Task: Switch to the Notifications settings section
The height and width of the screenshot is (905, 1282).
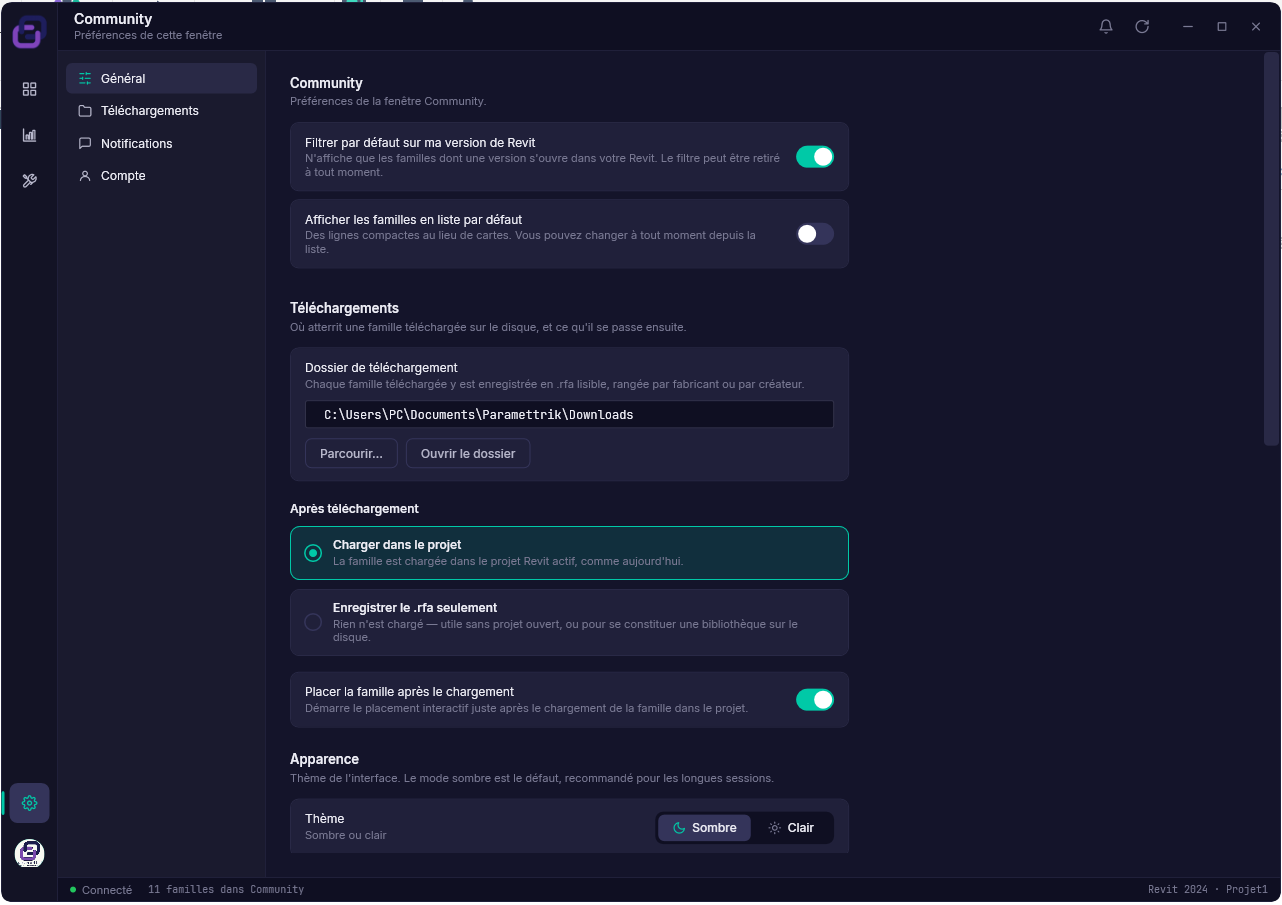Action: tap(161, 143)
